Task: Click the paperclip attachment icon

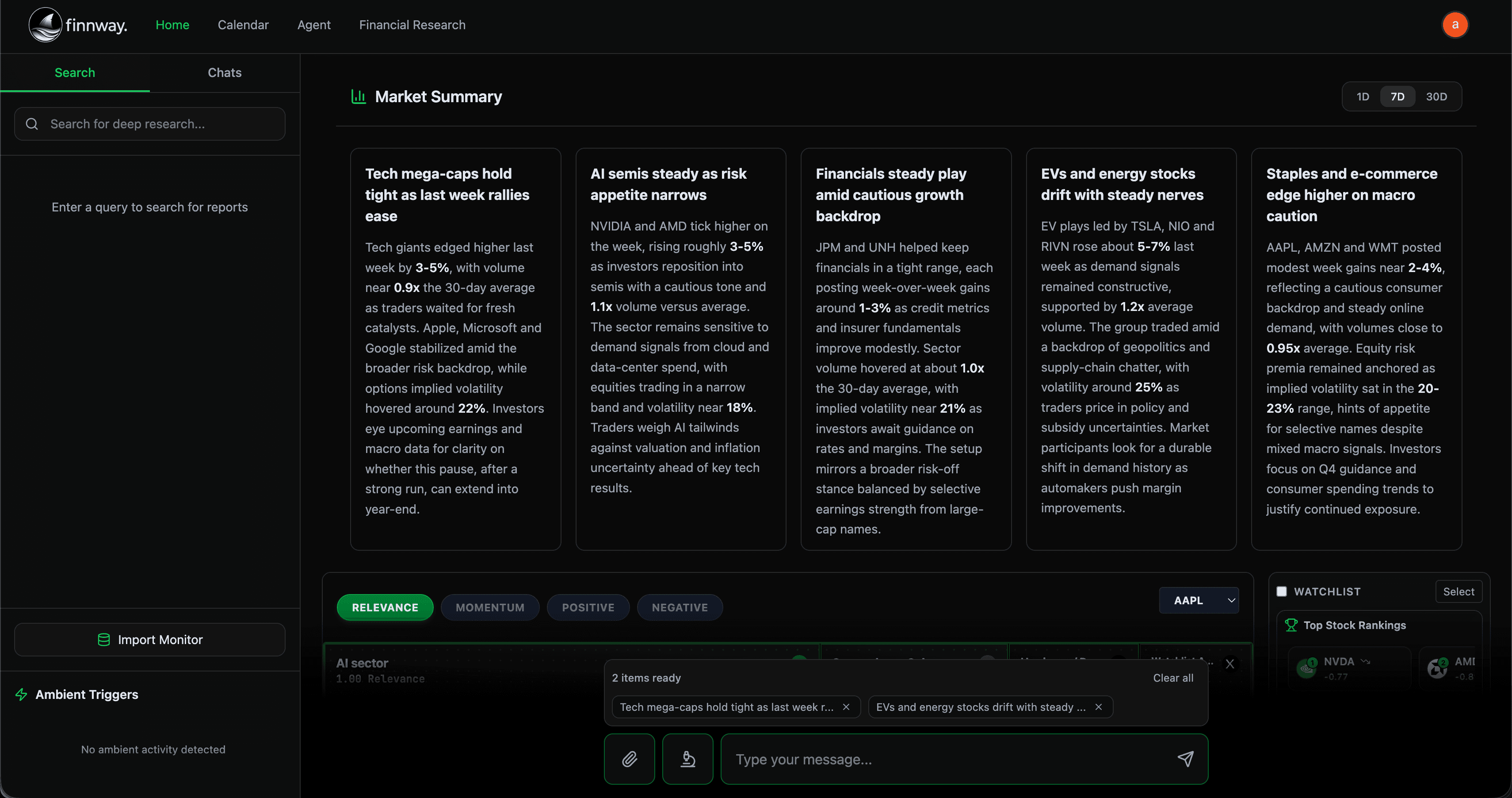Action: [629, 759]
